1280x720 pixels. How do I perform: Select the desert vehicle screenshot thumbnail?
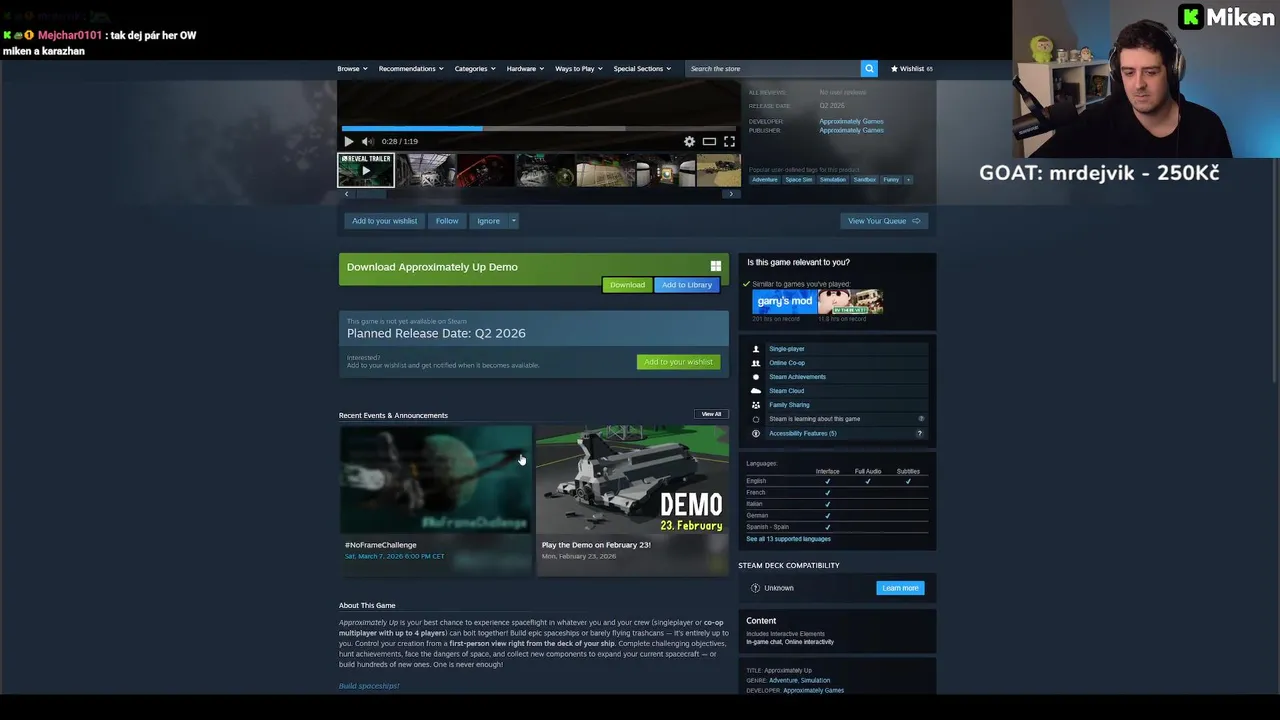719,171
